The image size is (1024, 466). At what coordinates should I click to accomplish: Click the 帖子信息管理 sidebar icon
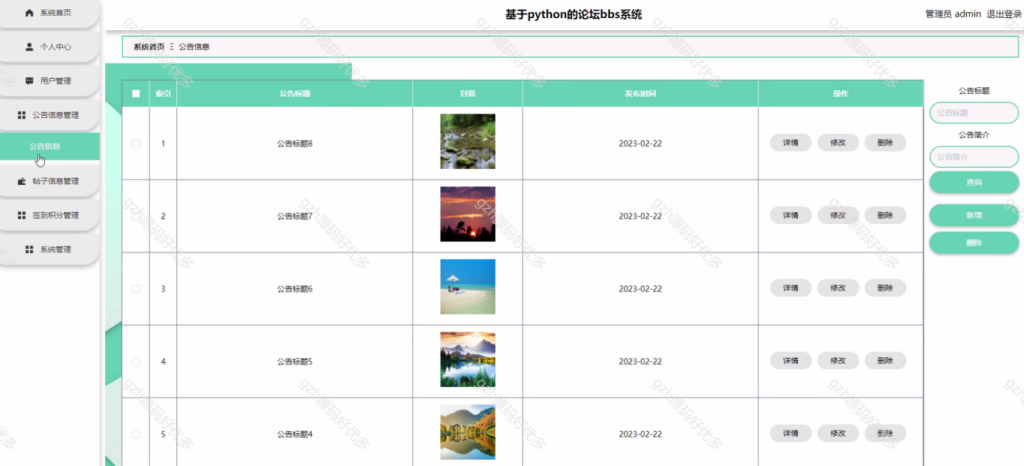click(21, 181)
